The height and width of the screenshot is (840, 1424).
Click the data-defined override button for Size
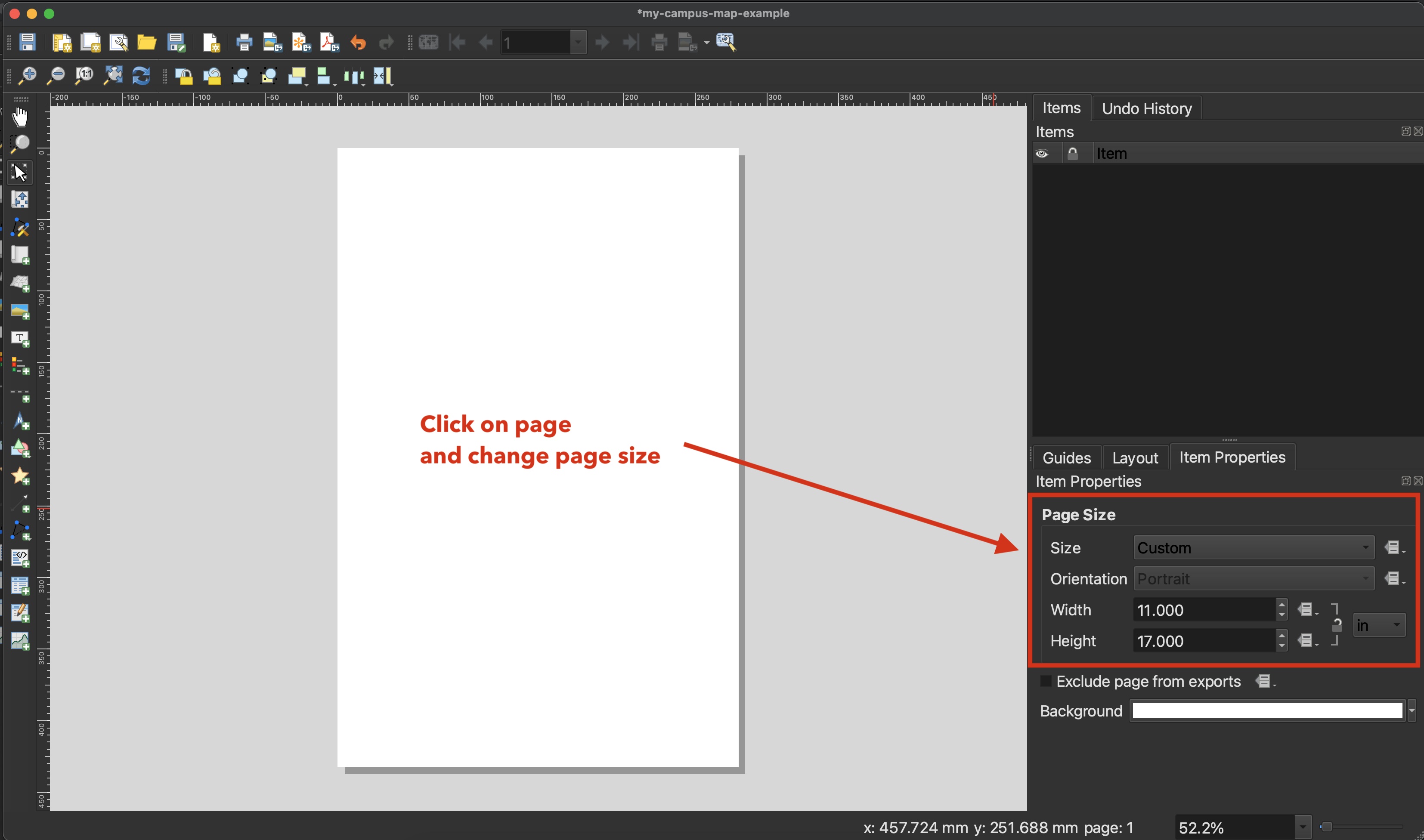1394,548
